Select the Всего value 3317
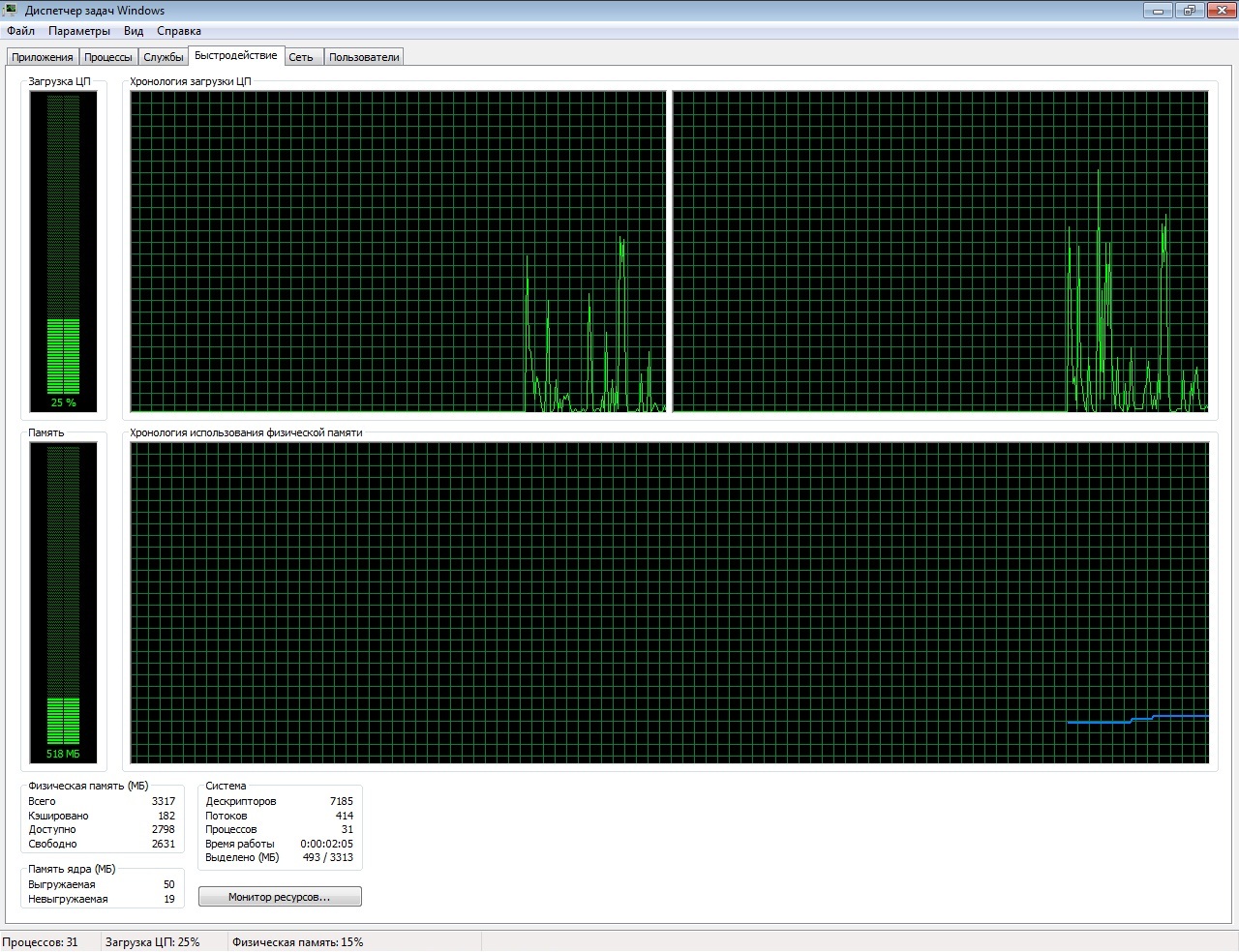The height and width of the screenshot is (952, 1239). point(164,801)
